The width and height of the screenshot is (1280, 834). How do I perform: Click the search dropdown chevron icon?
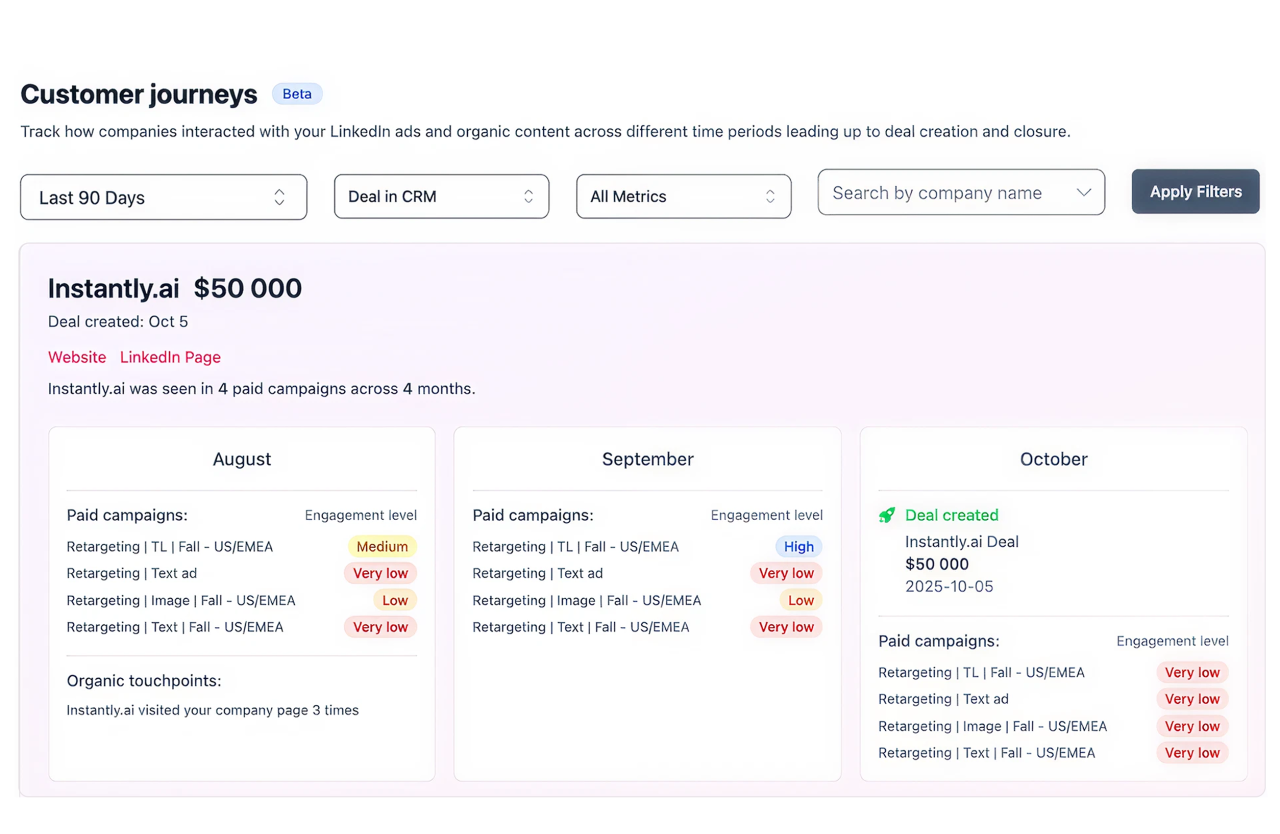pos(1086,192)
